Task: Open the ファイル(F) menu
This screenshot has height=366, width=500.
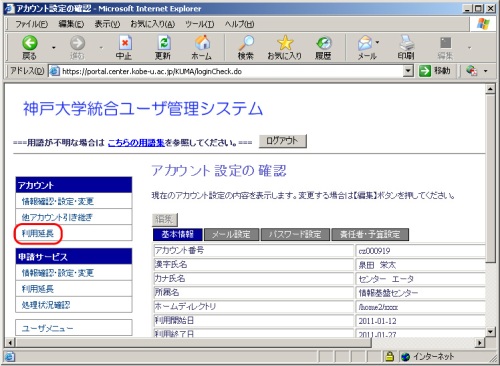Action: [x=32, y=24]
